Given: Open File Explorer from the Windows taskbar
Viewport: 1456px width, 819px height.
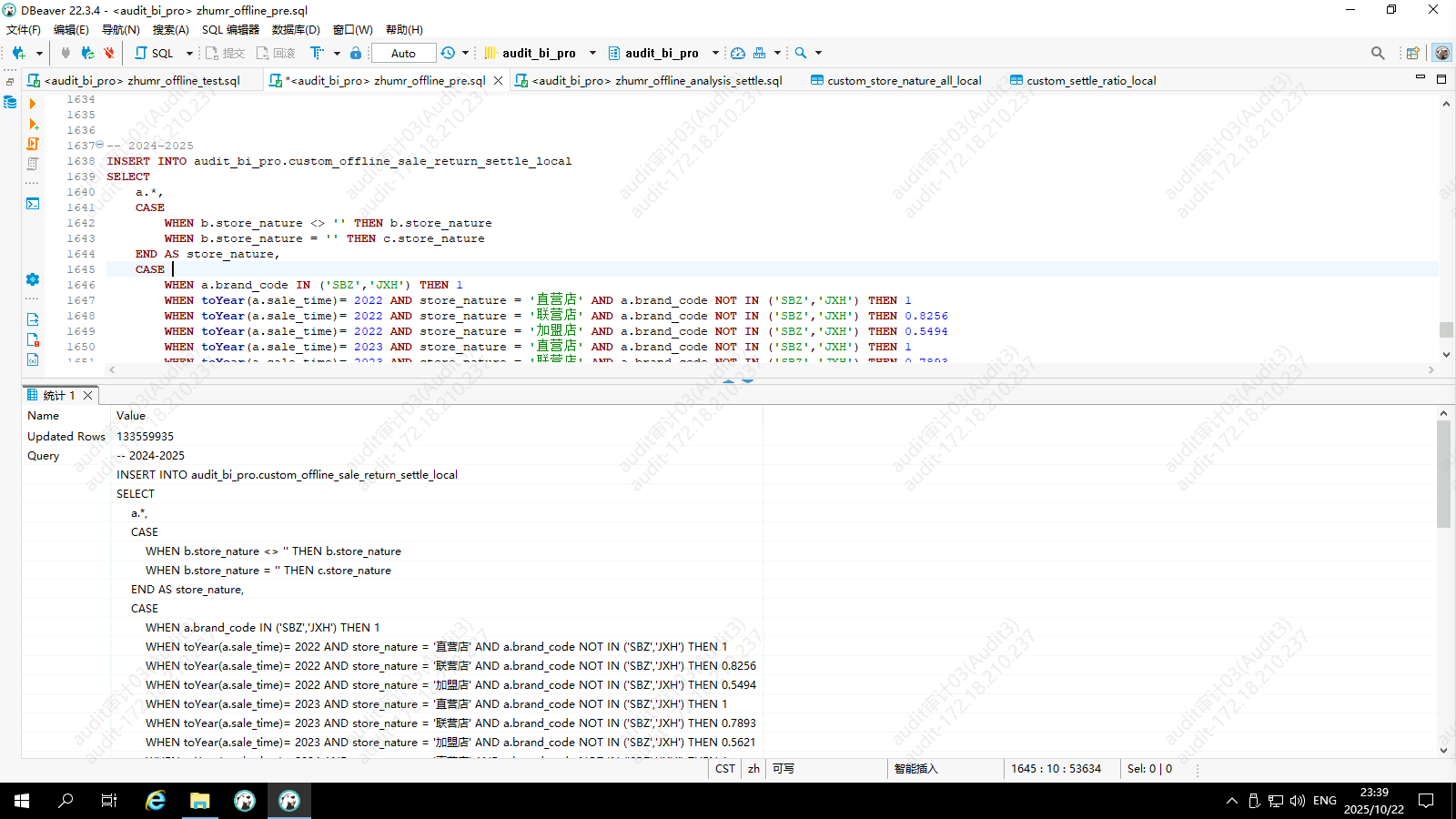Looking at the screenshot, I should [x=199, y=801].
